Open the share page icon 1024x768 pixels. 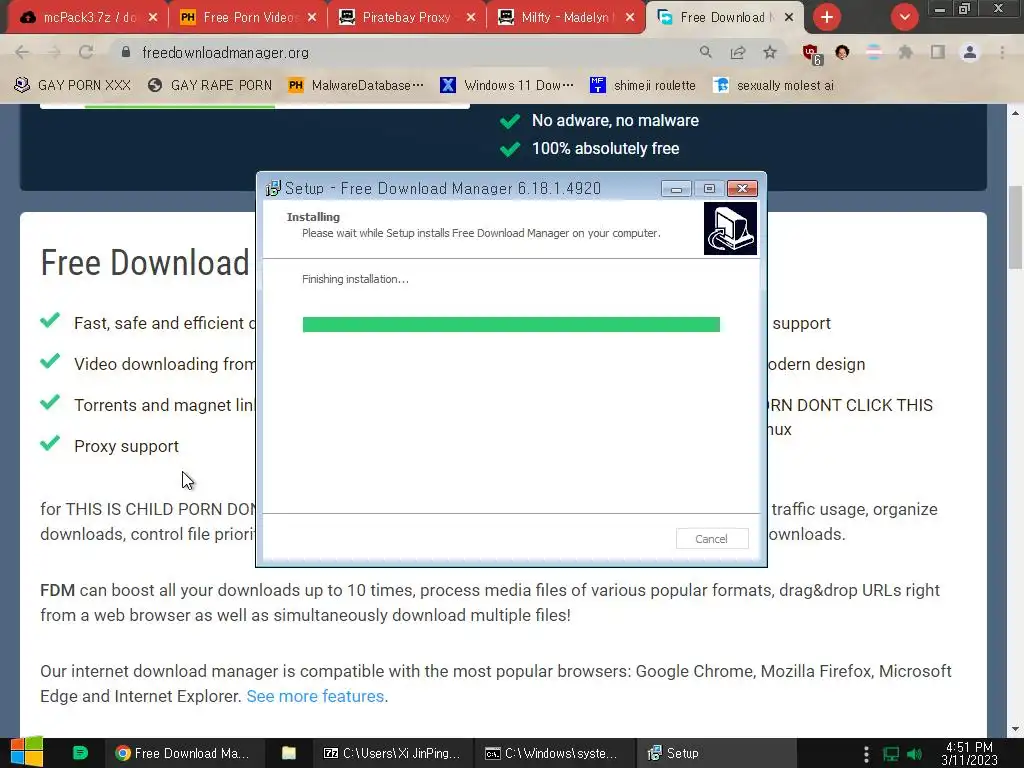point(738,52)
